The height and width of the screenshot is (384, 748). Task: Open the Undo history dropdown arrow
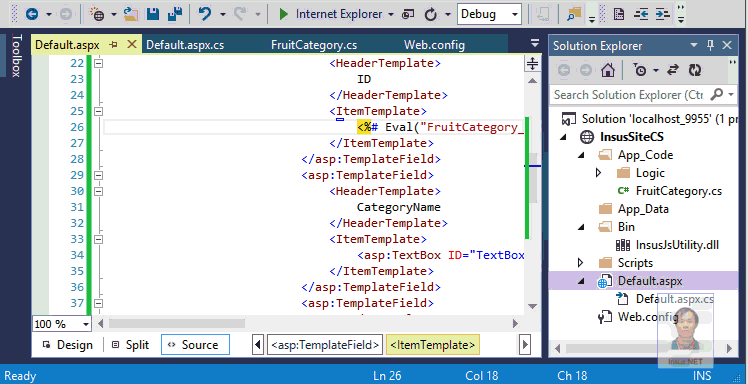[223, 14]
